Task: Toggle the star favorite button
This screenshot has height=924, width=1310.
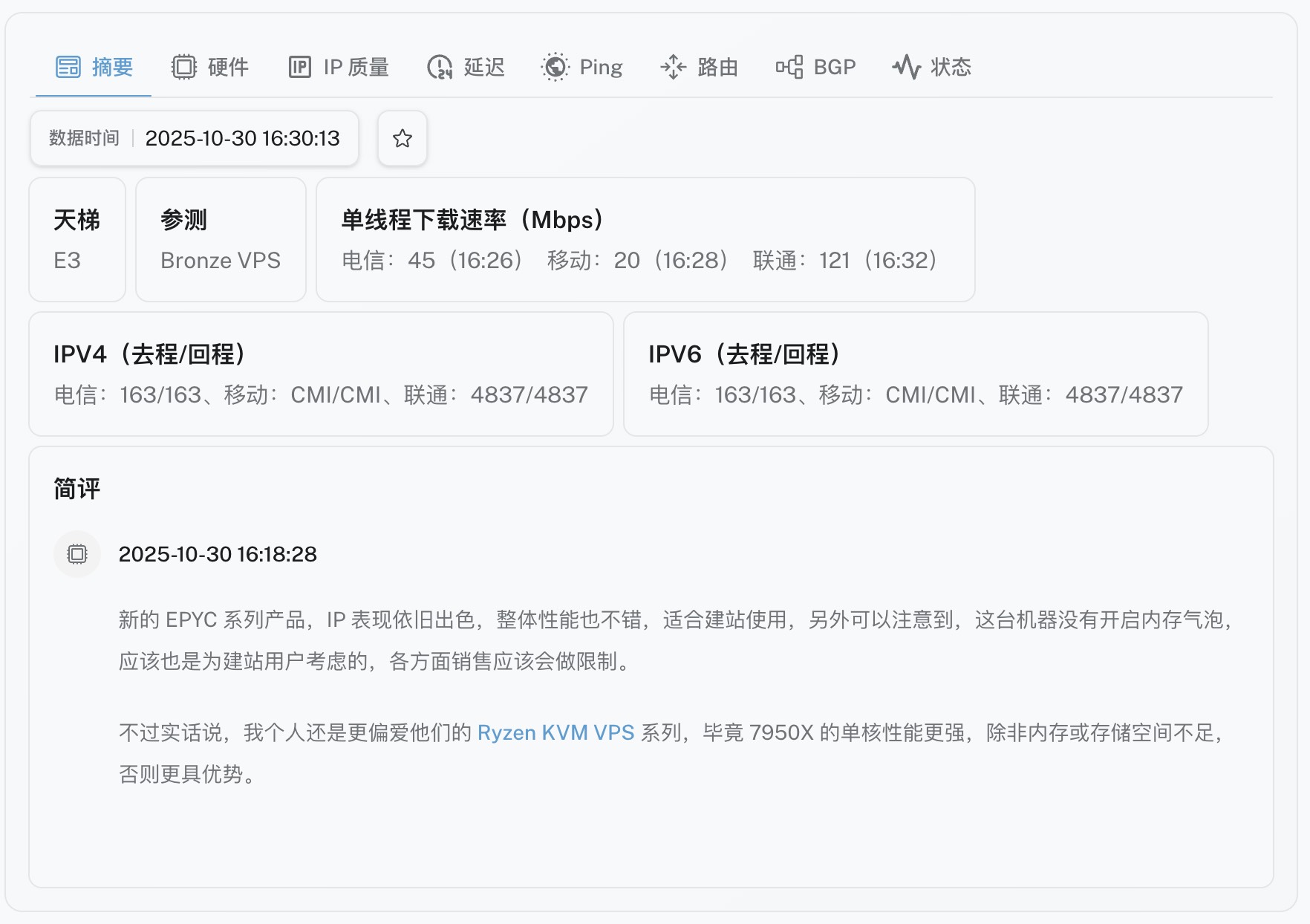Action: click(x=403, y=138)
